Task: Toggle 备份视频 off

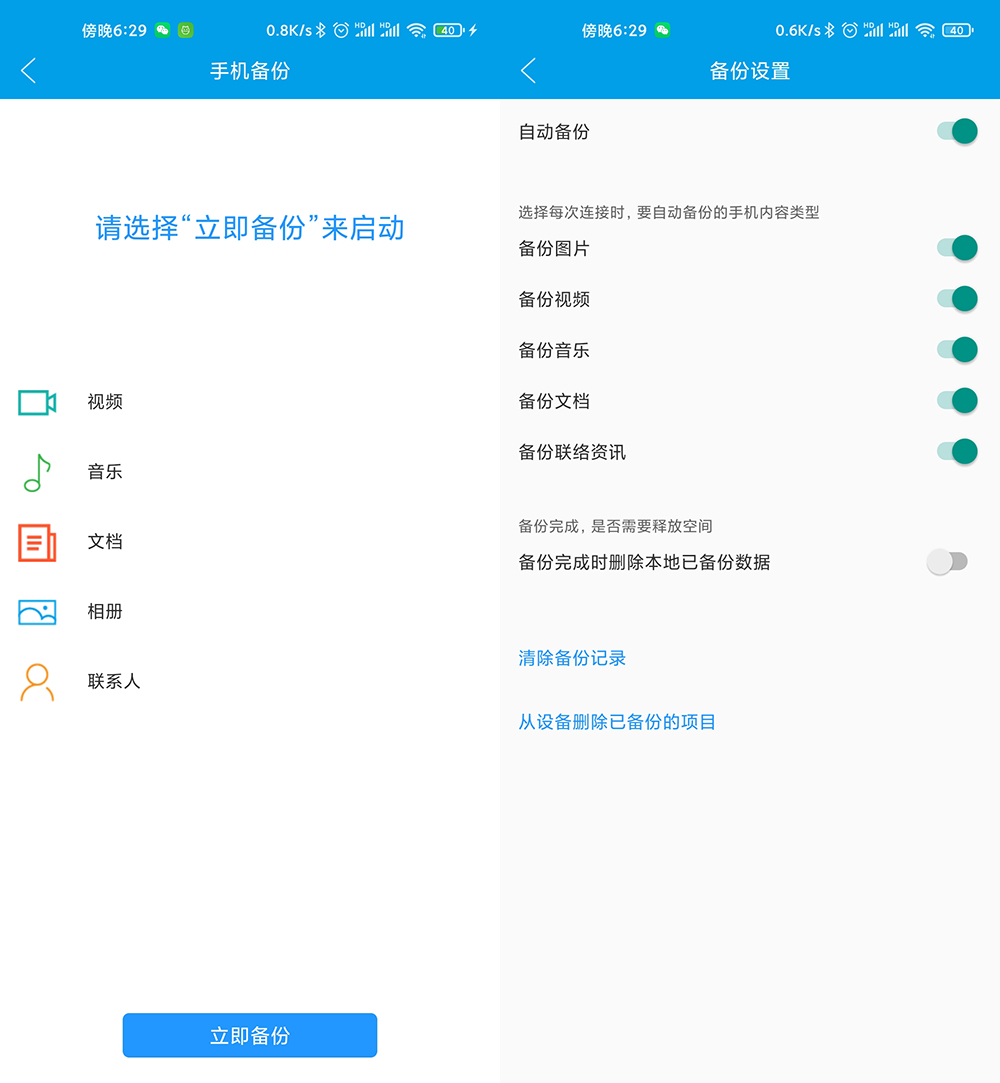Action: (958, 298)
